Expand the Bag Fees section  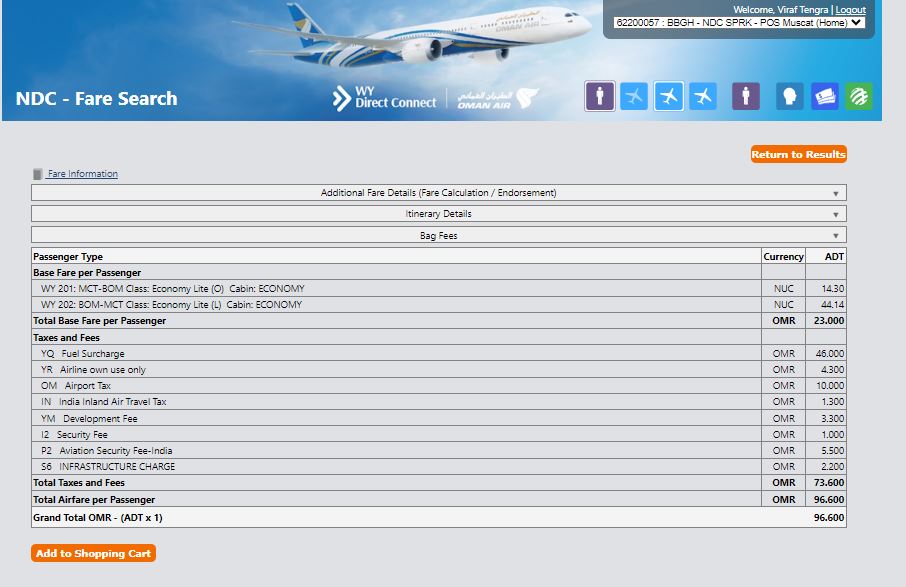pos(438,234)
